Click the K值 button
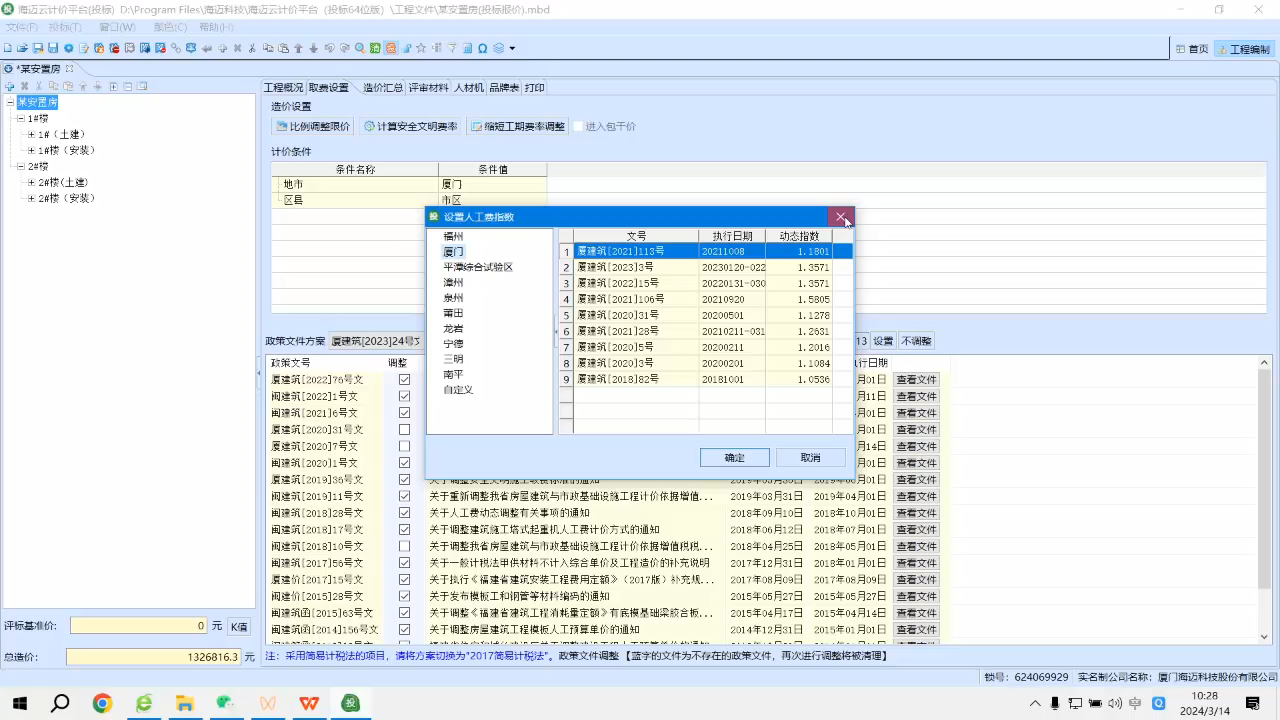The width and height of the screenshot is (1280, 720). [x=239, y=626]
